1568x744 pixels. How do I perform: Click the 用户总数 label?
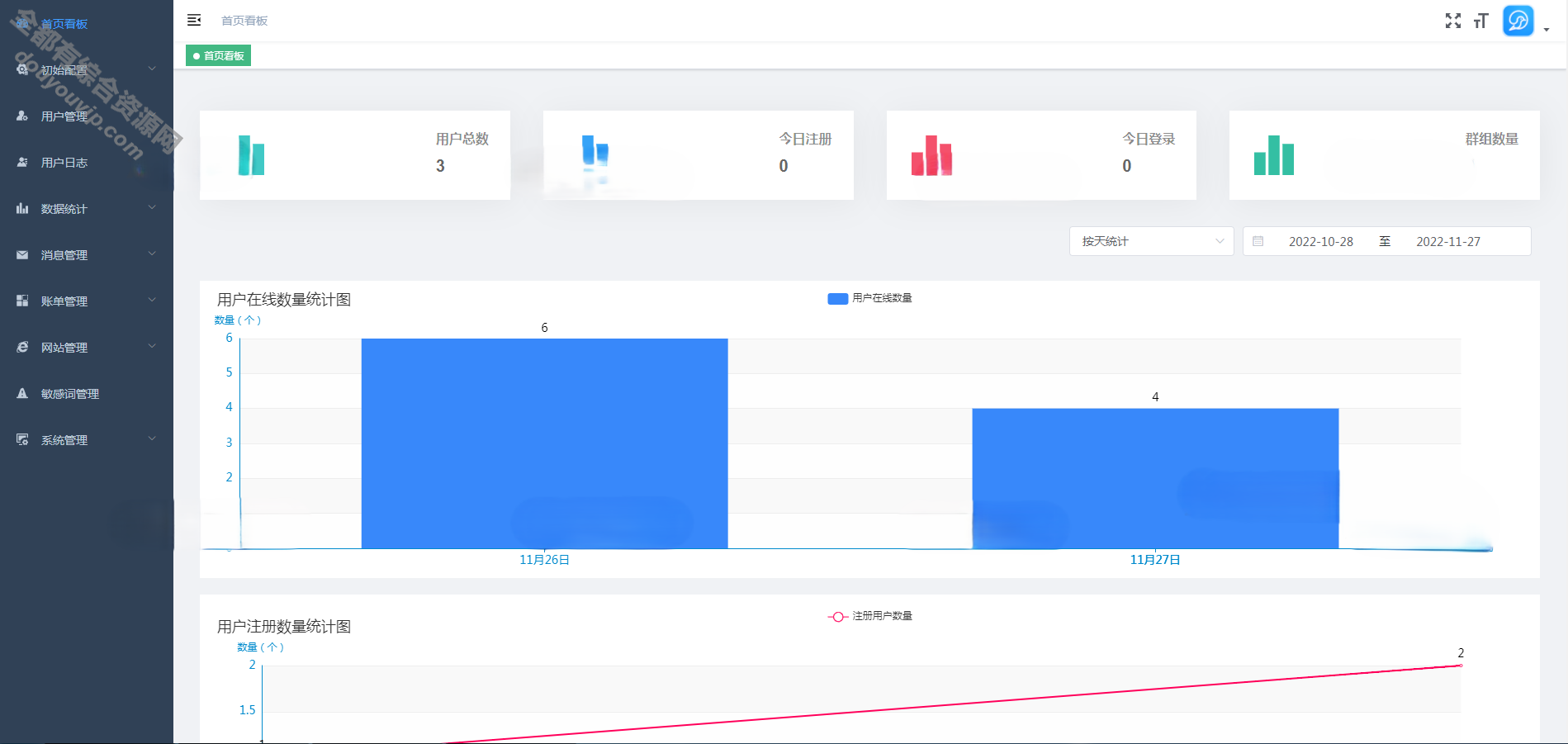point(462,139)
